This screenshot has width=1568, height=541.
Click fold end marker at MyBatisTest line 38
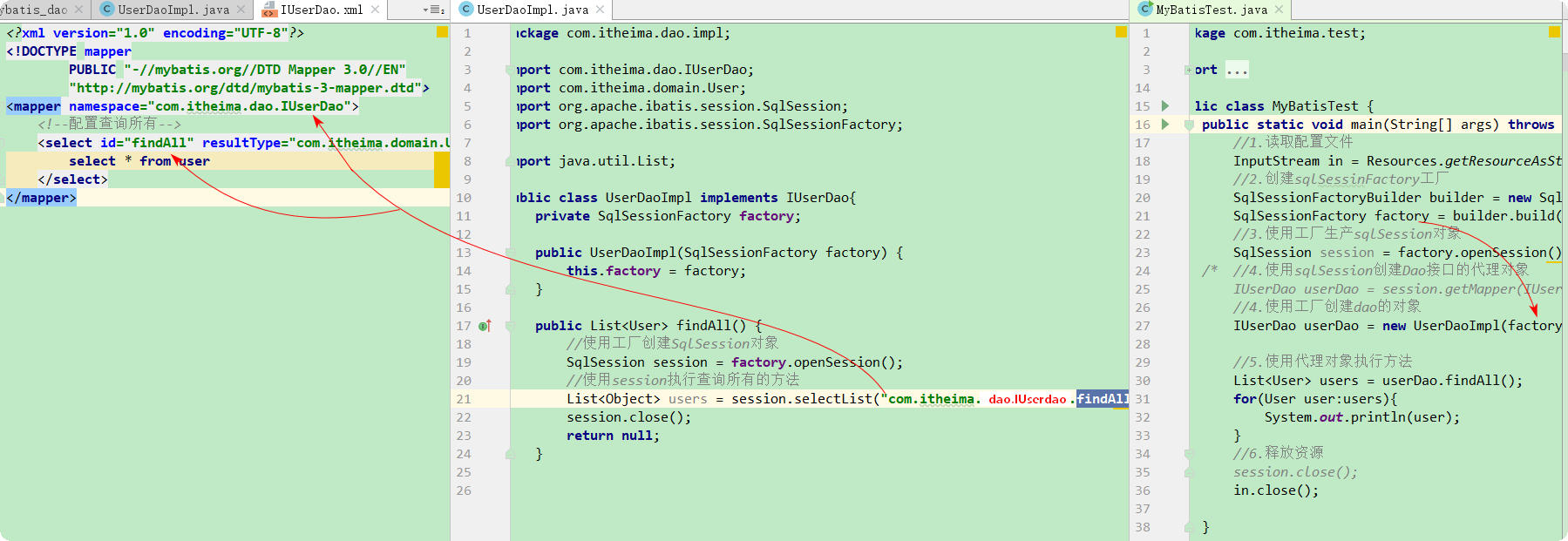1188,527
